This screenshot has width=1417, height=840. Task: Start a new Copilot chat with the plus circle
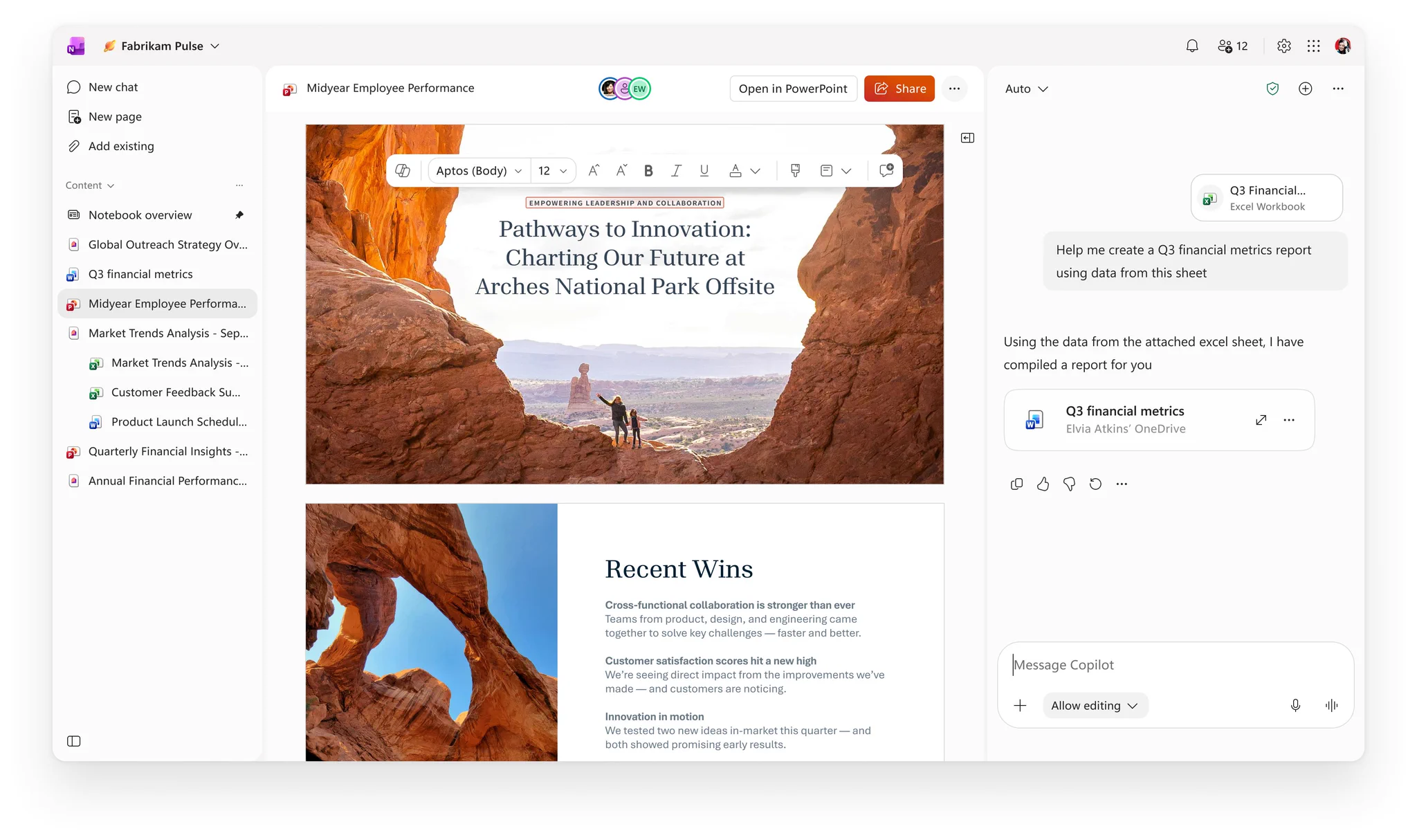tap(1305, 89)
